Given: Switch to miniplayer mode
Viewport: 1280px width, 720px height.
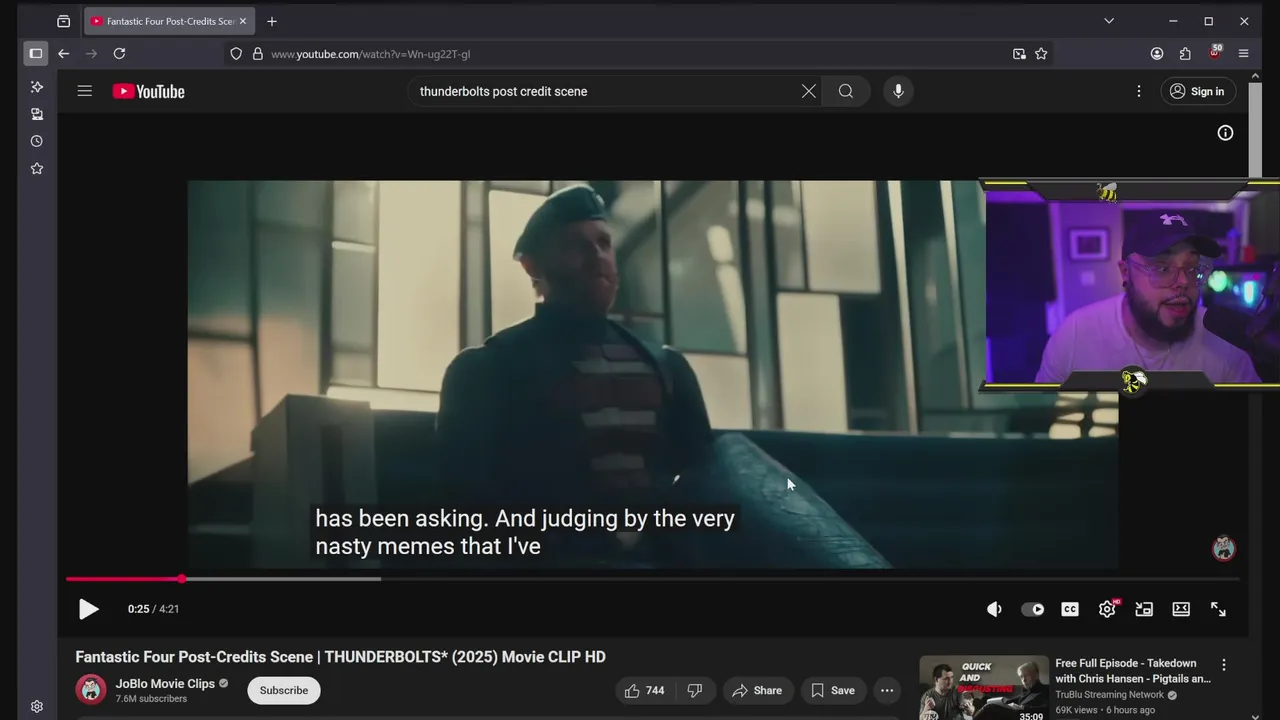Looking at the screenshot, I should [x=1144, y=609].
